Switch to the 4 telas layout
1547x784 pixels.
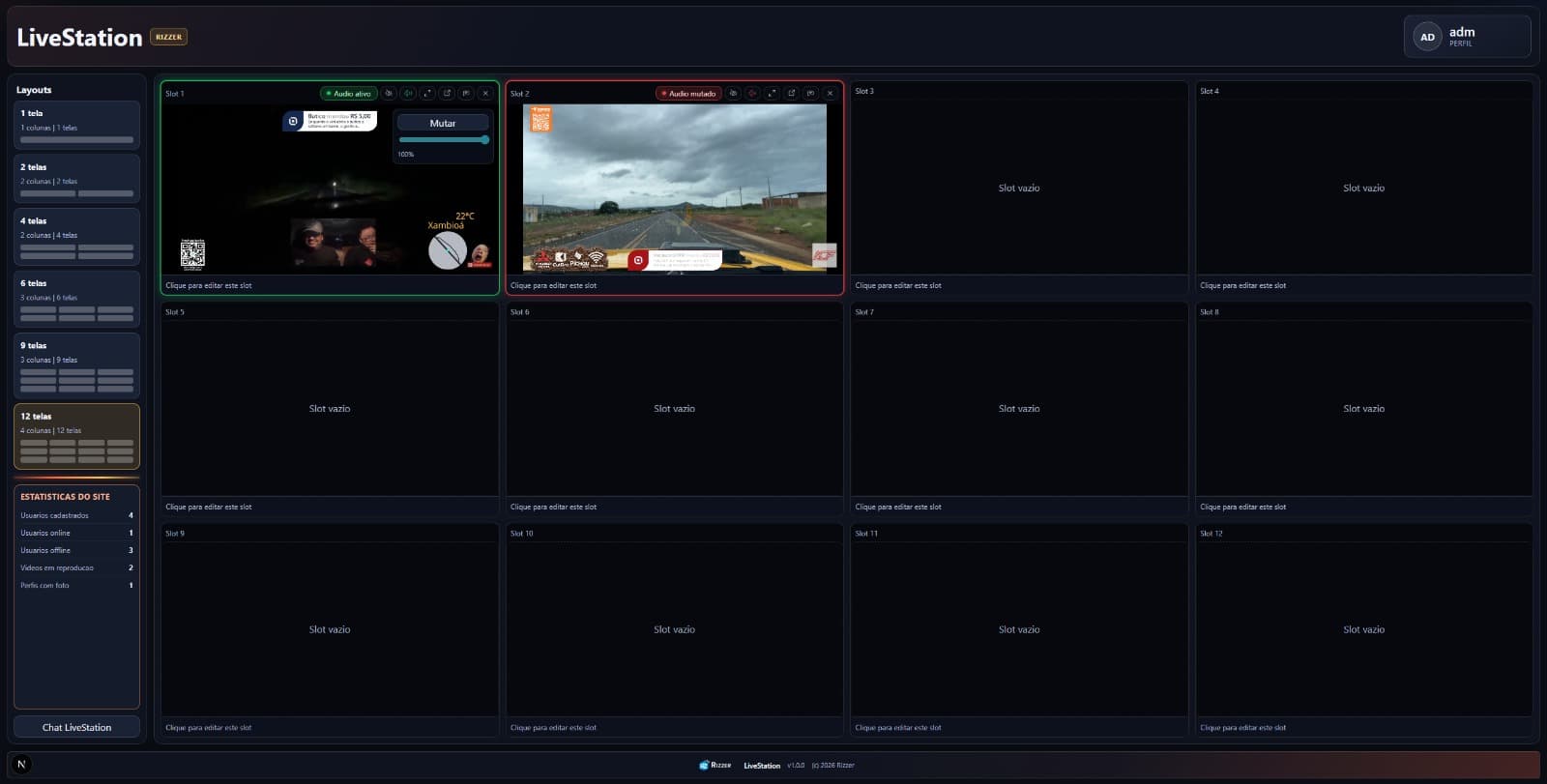coord(76,237)
